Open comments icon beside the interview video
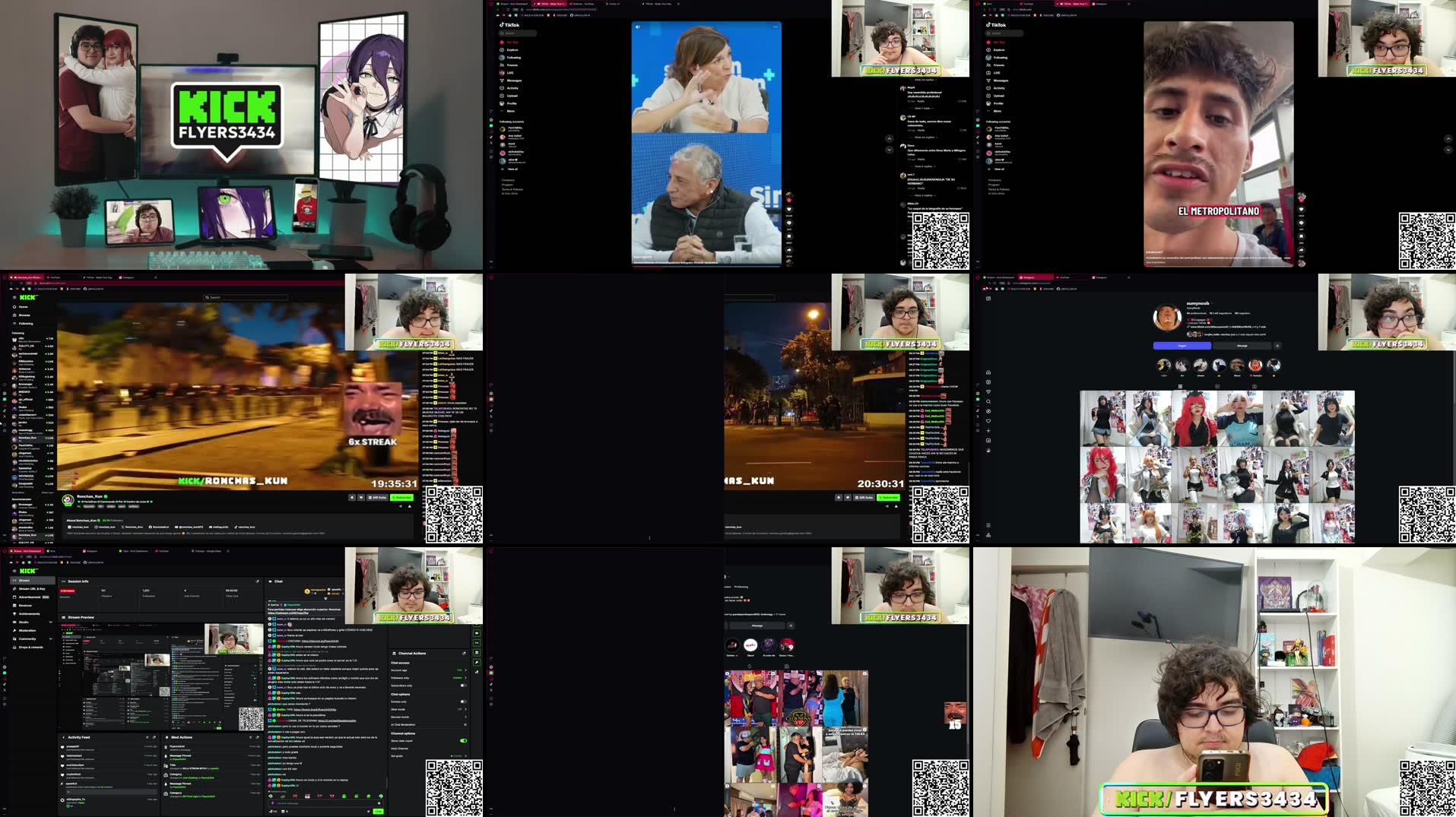The height and width of the screenshot is (817, 1456). coord(789,223)
